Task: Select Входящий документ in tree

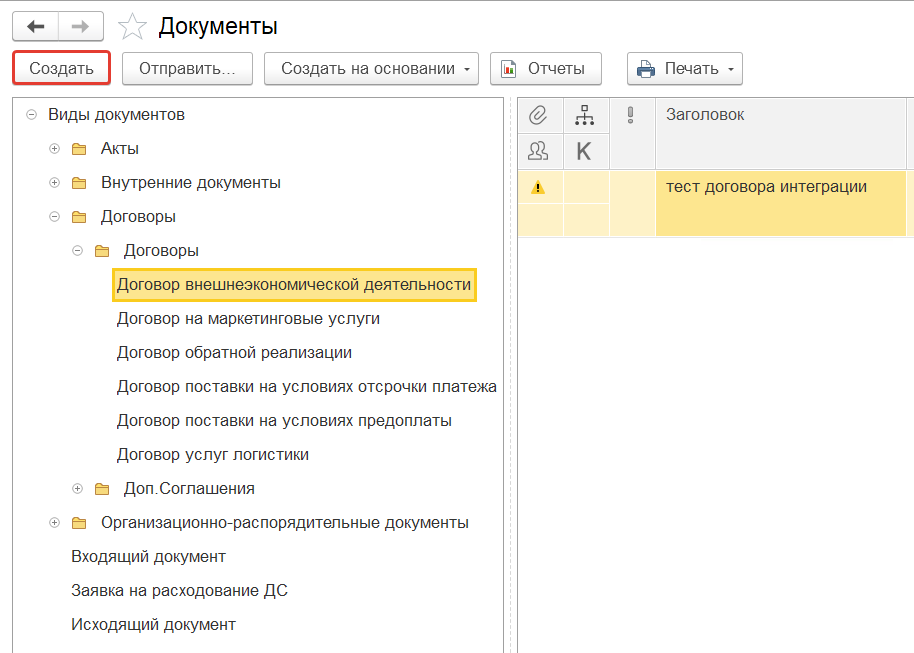Action: [148, 557]
